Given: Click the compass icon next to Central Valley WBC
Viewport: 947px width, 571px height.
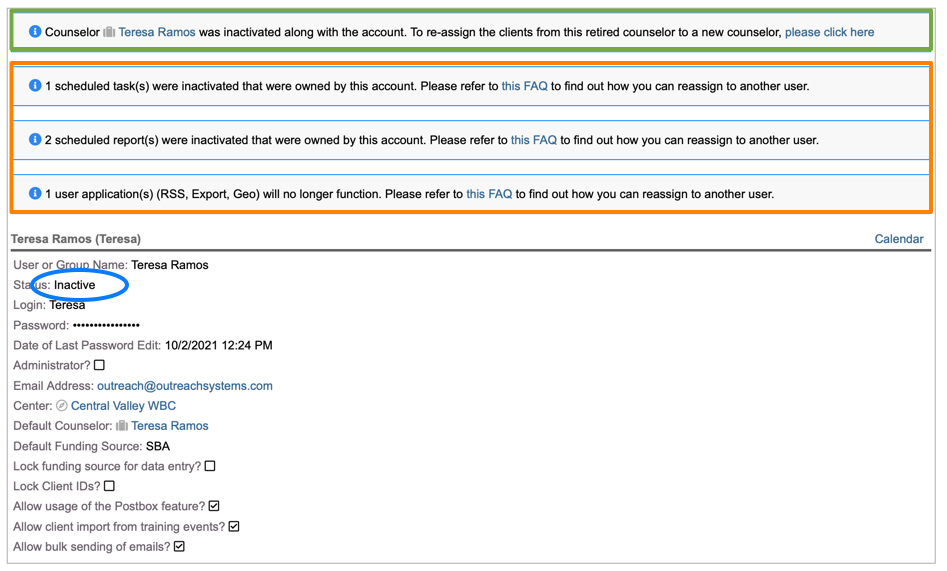Looking at the screenshot, I should pos(62,406).
